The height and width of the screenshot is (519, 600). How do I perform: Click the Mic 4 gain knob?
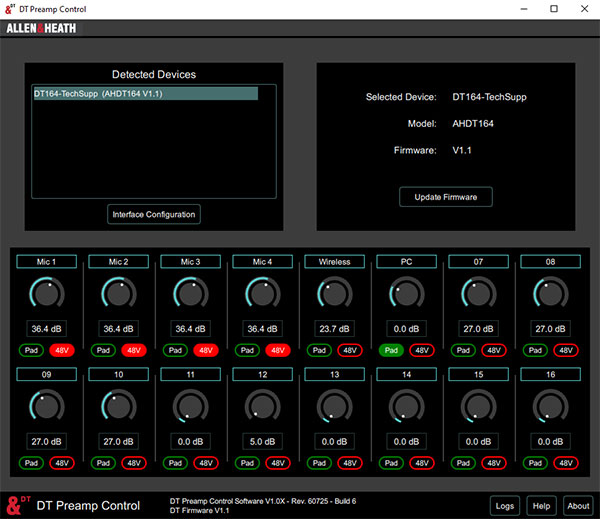(x=262, y=294)
